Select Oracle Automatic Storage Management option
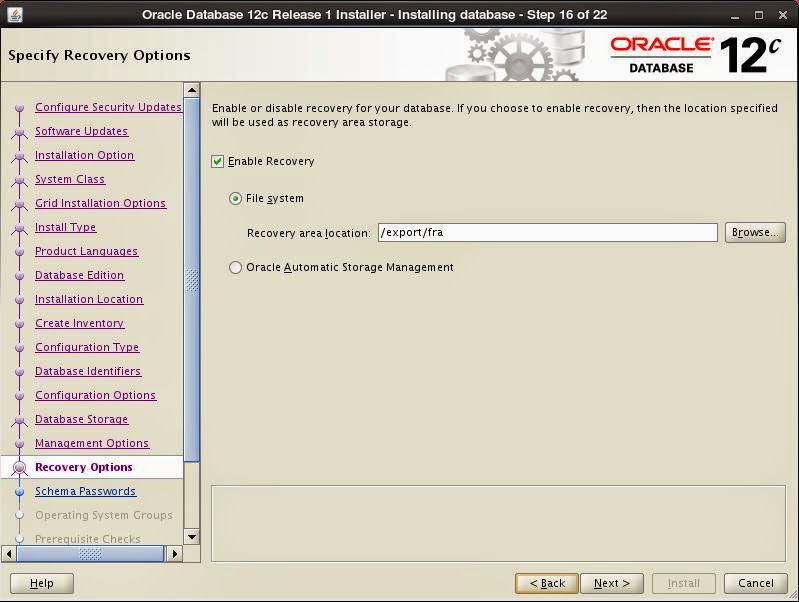 pos(235,267)
